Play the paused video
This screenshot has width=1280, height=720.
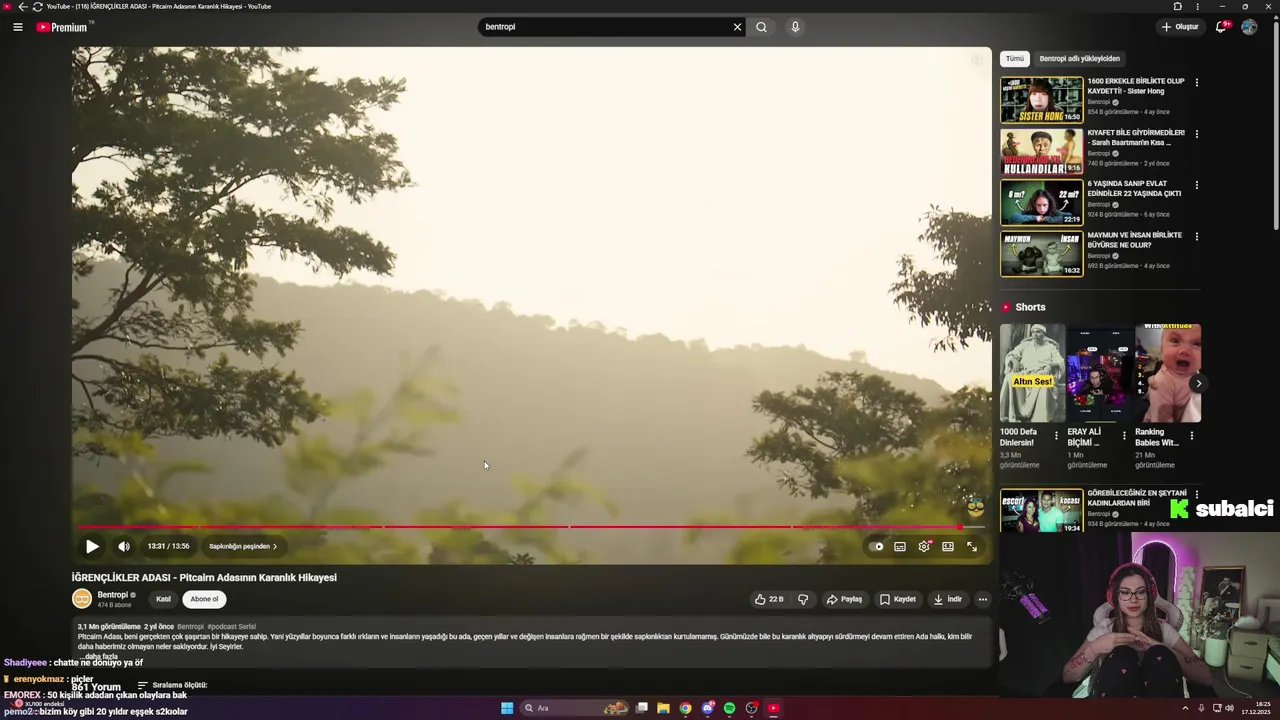tap(92, 546)
